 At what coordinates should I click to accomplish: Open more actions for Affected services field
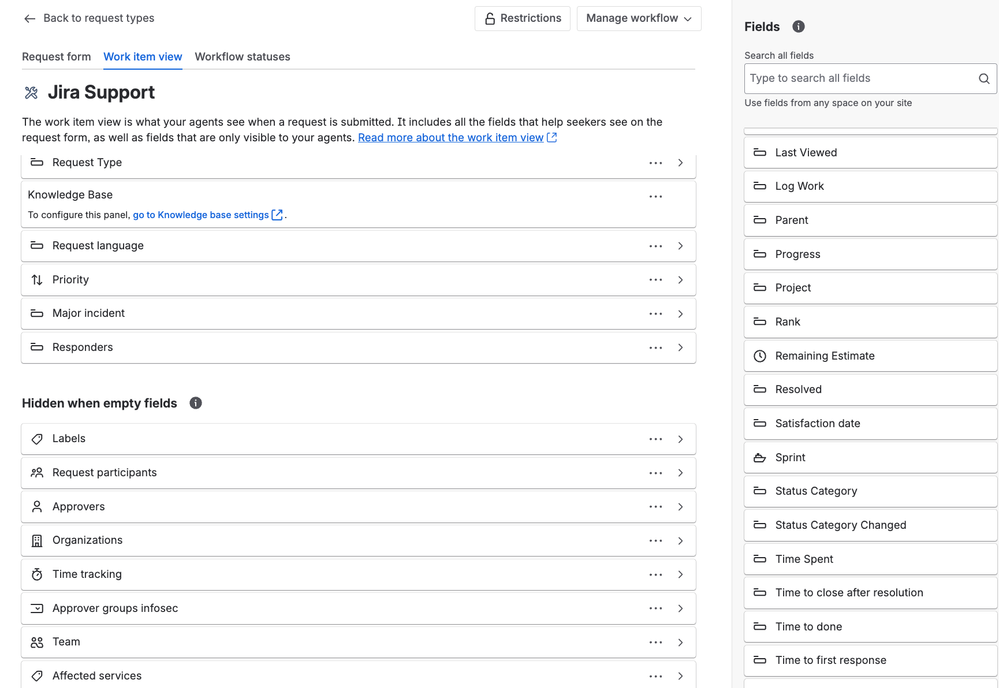[x=656, y=677]
